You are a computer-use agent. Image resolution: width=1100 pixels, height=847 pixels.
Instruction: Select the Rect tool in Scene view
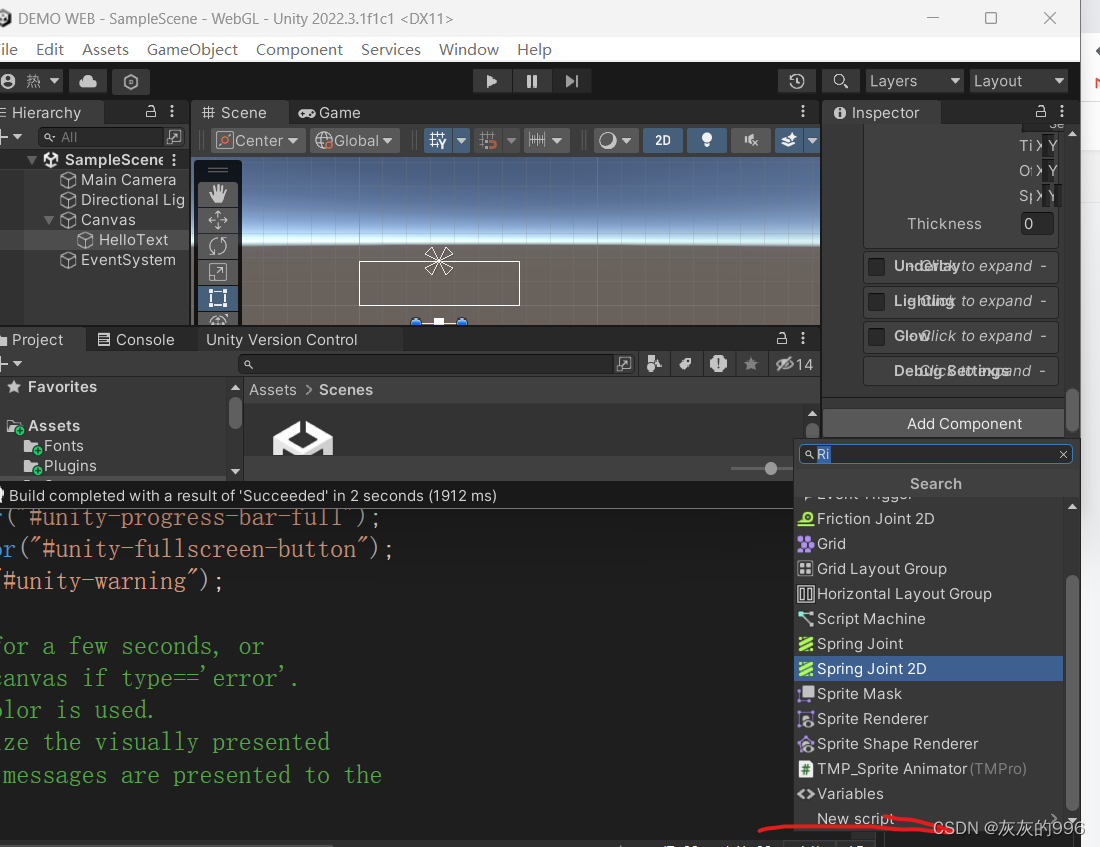coord(217,298)
